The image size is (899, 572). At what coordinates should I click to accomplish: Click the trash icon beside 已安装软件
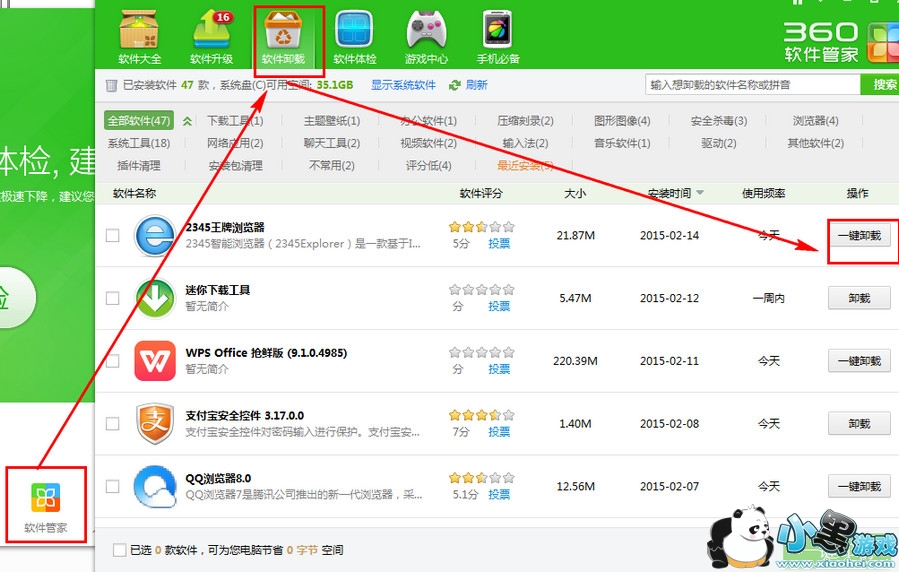(111, 85)
